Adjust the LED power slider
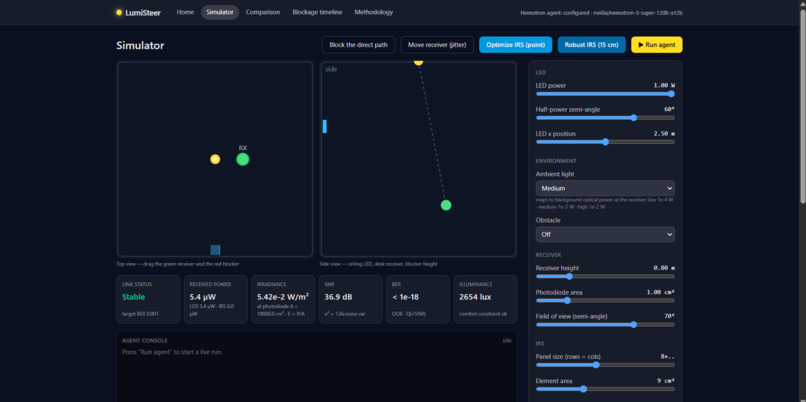 click(605, 94)
